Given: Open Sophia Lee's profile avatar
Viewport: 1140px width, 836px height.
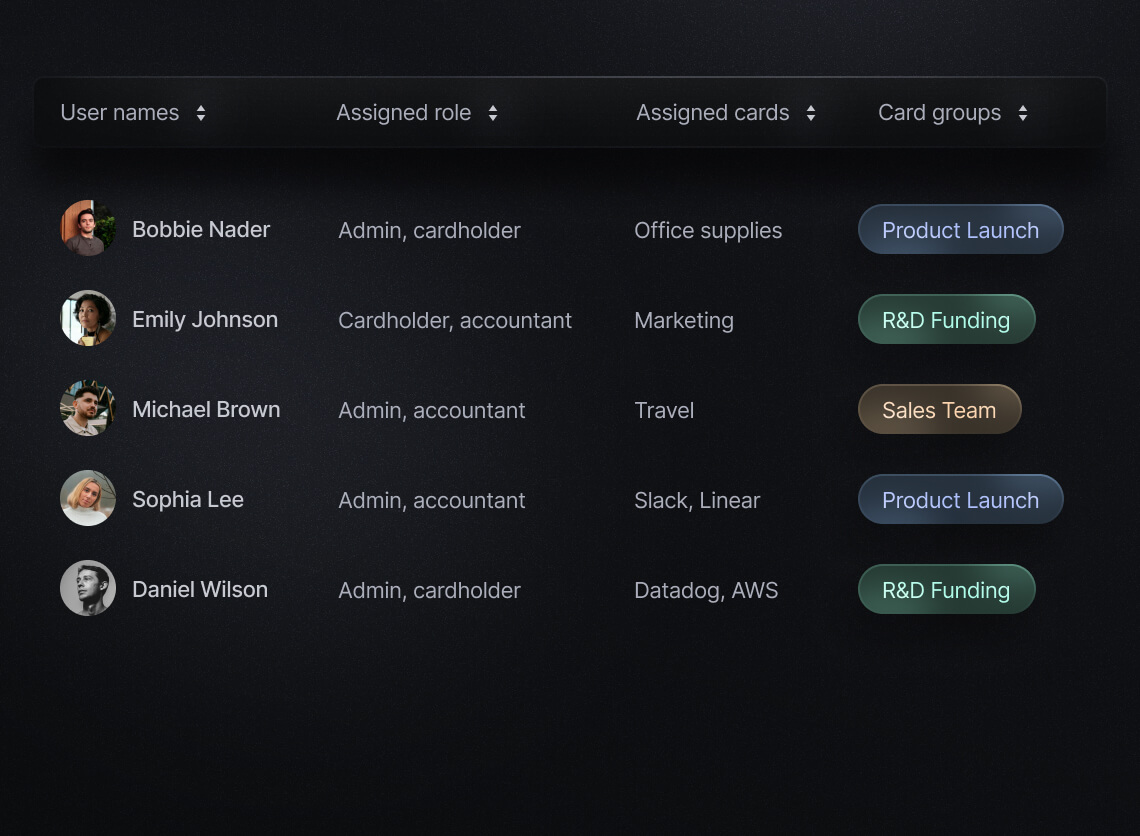Looking at the screenshot, I should 88,499.
